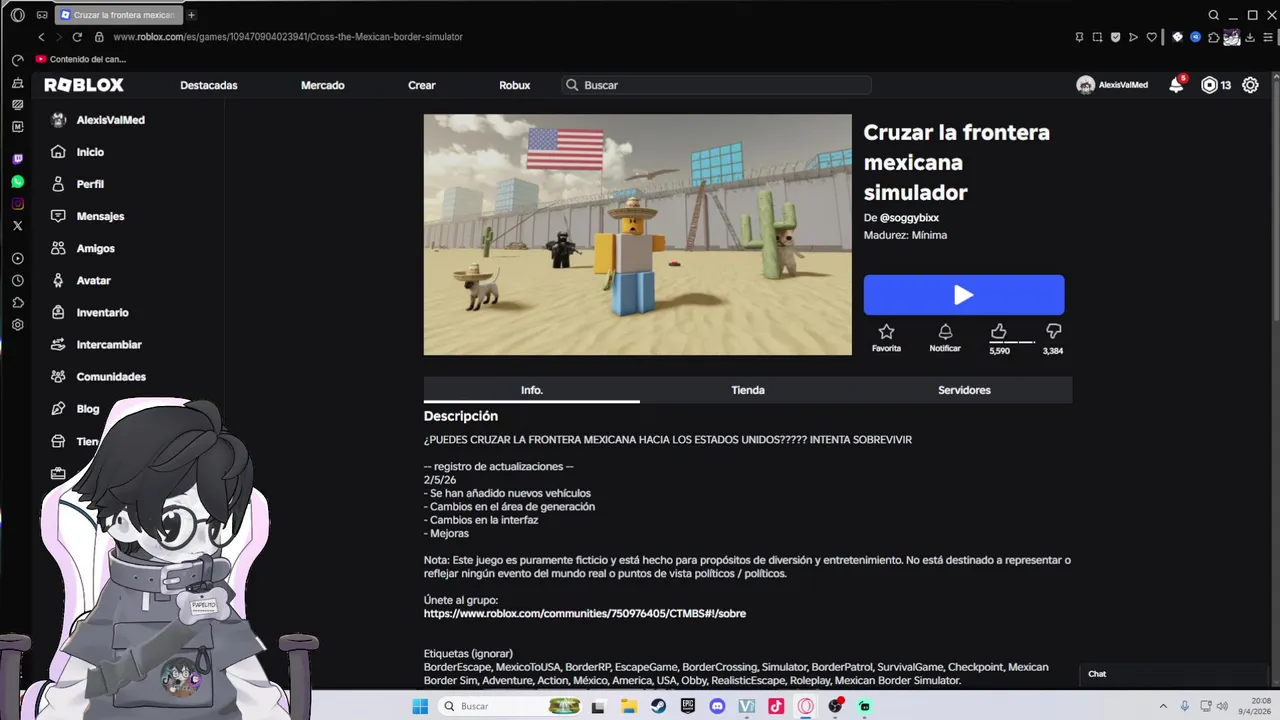Click the Roblox Buscar search field
The image size is (1280, 720).
coord(716,85)
